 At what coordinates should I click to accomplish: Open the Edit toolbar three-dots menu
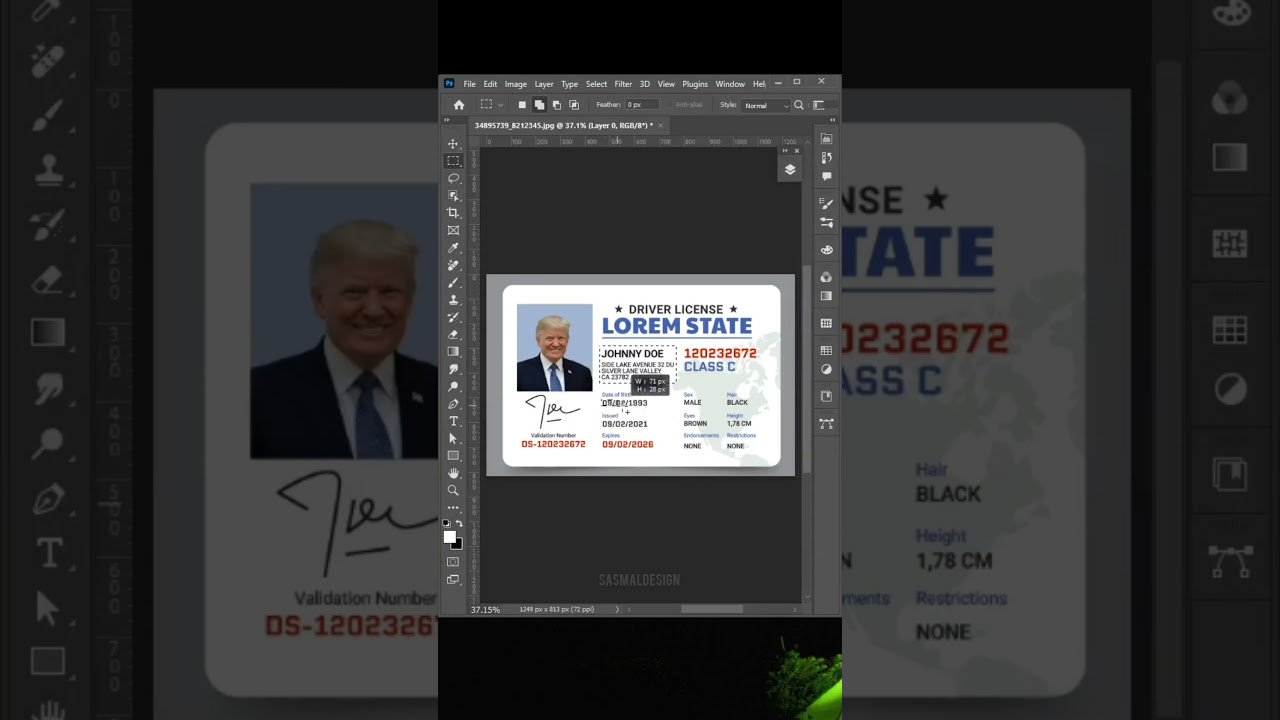[453, 507]
